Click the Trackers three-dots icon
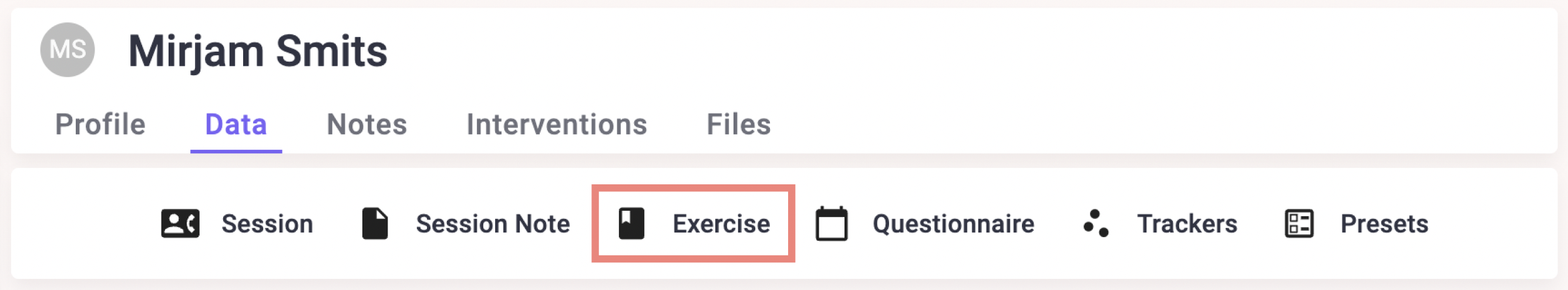This screenshot has height=290, width=1568. click(1096, 223)
